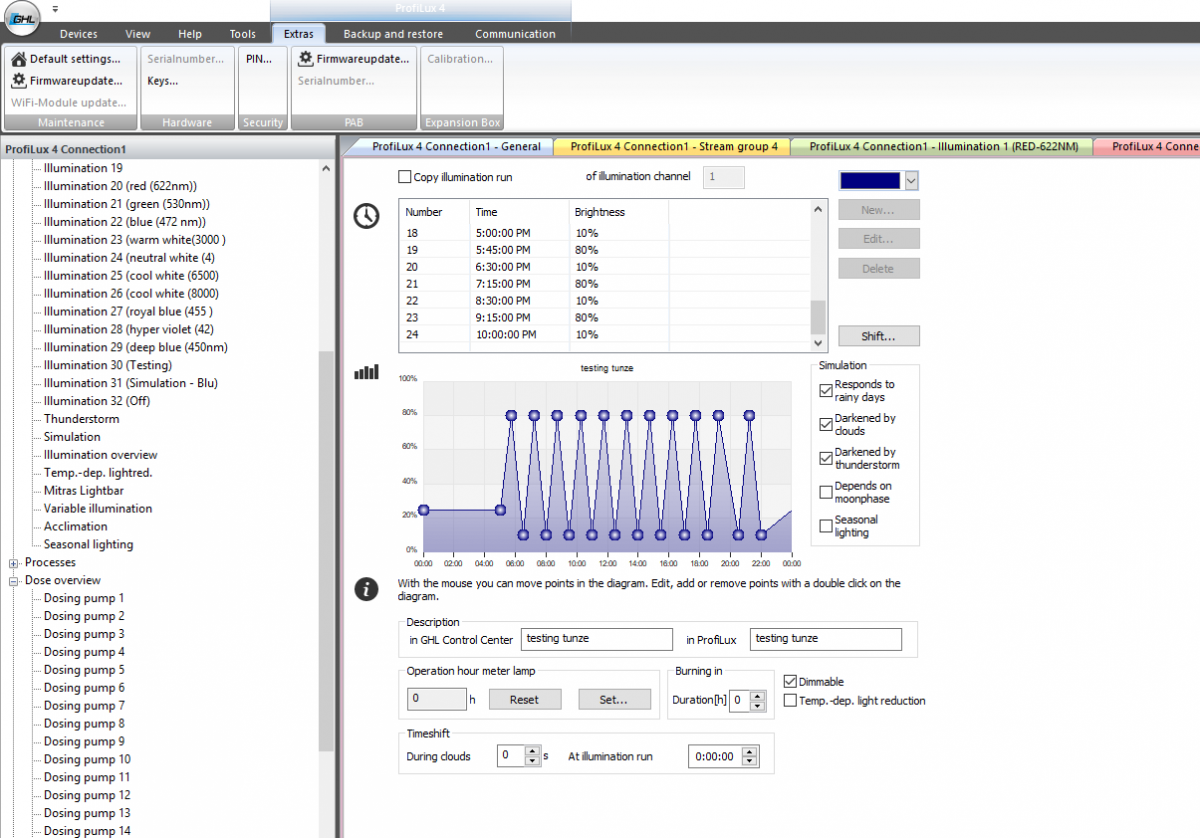1200x838 pixels.
Task: Toggle the Dimmable checkbox
Action: coord(790,681)
